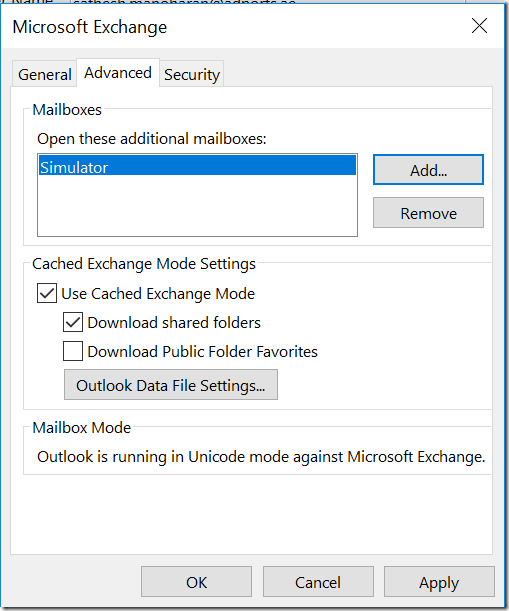Viewport: 509px width, 611px height.
Task: Click the 'Open these additional mailboxes' label
Action: coord(152,139)
